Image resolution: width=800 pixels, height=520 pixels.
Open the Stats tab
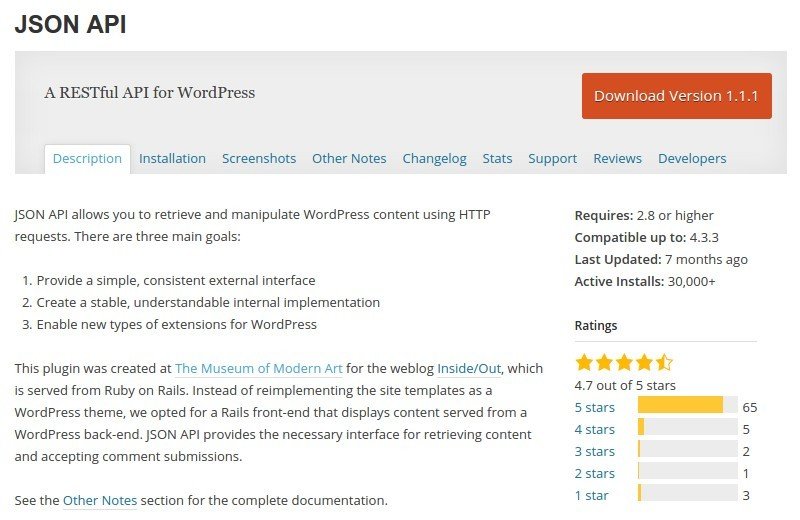click(497, 159)
